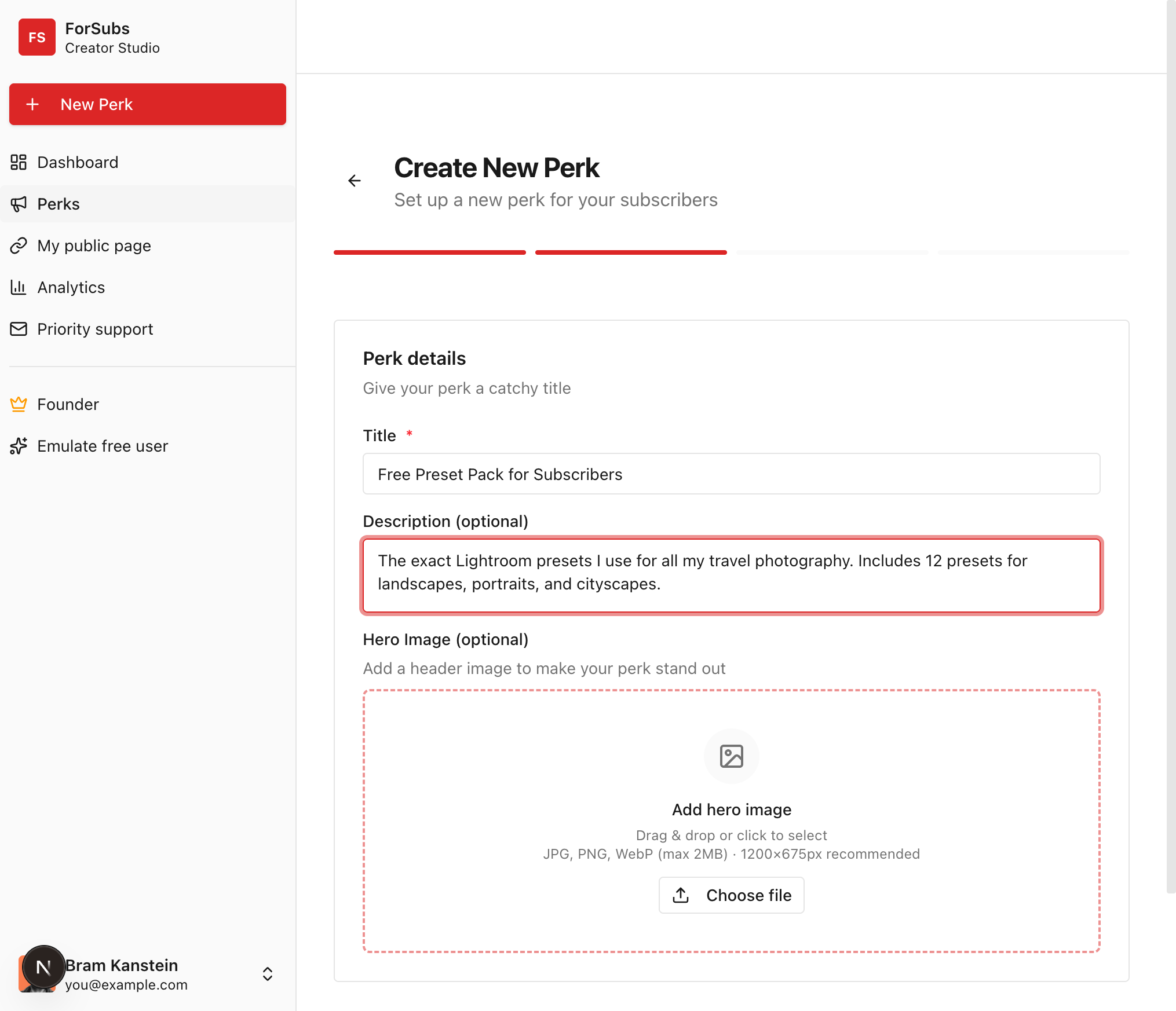Go to My public page
Viewport: 1176px width, 1011px height.
[x=94, y=246]
